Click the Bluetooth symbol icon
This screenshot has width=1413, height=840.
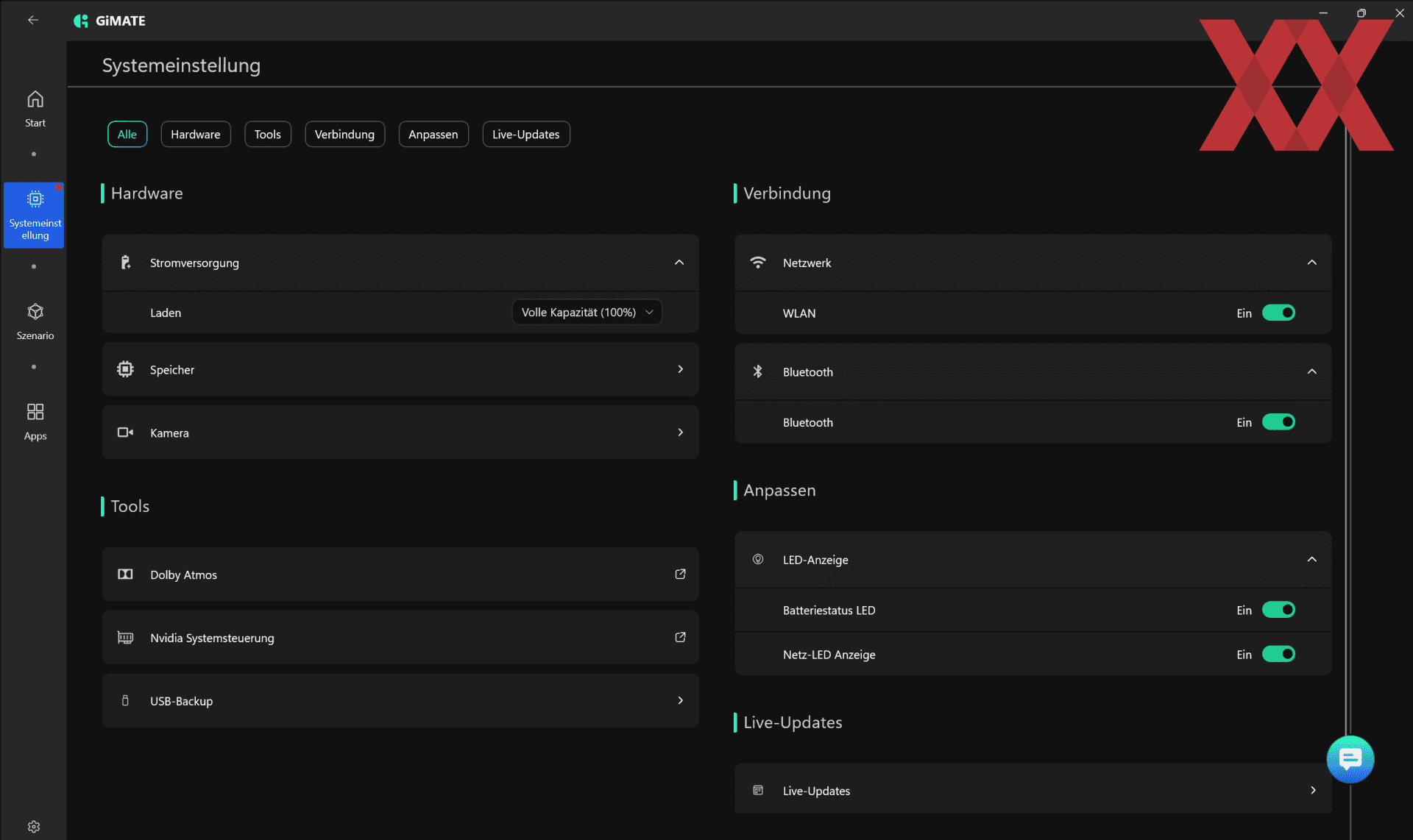click(758, 372)
